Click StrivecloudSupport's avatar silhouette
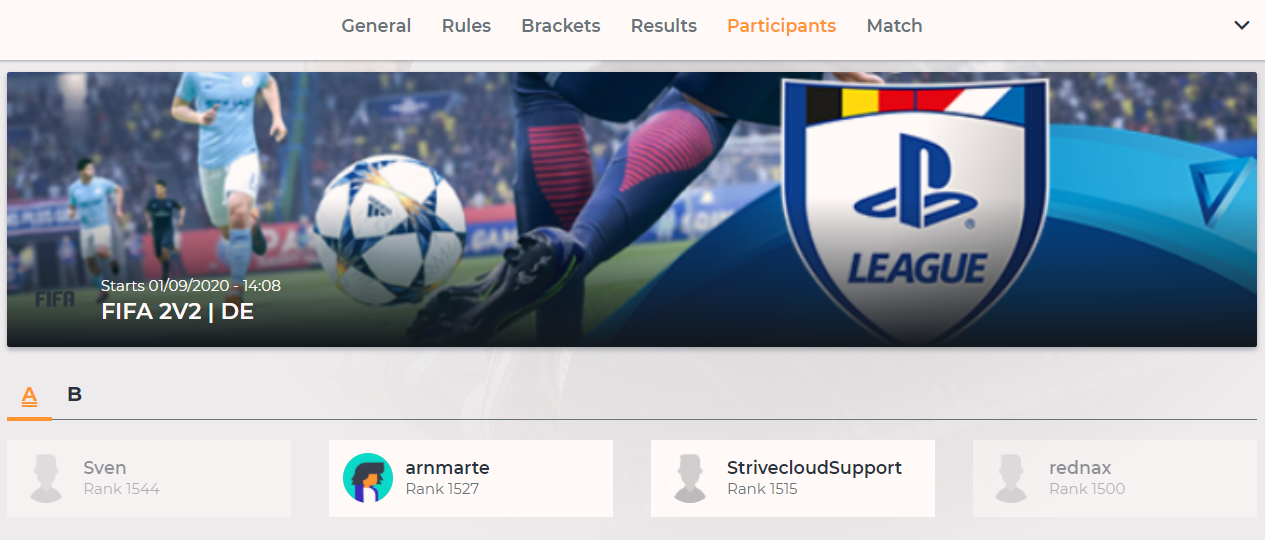This screenshot has width=1265, height=540. point(689,478)
